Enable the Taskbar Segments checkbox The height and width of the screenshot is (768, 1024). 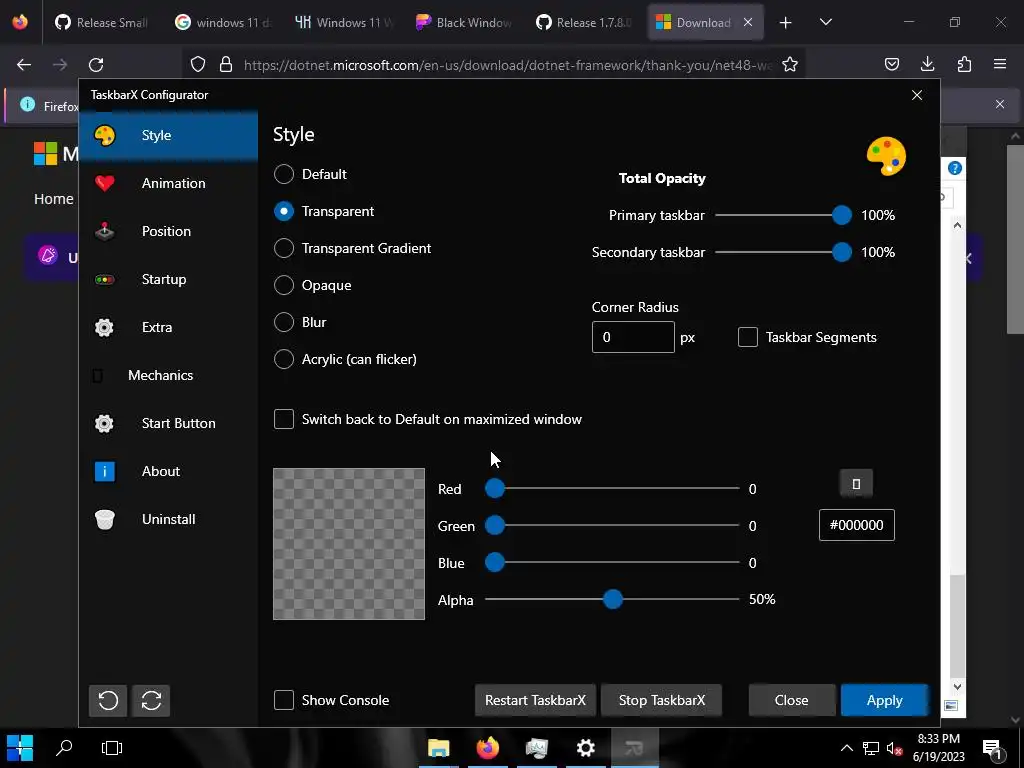[x=748, y=337]
